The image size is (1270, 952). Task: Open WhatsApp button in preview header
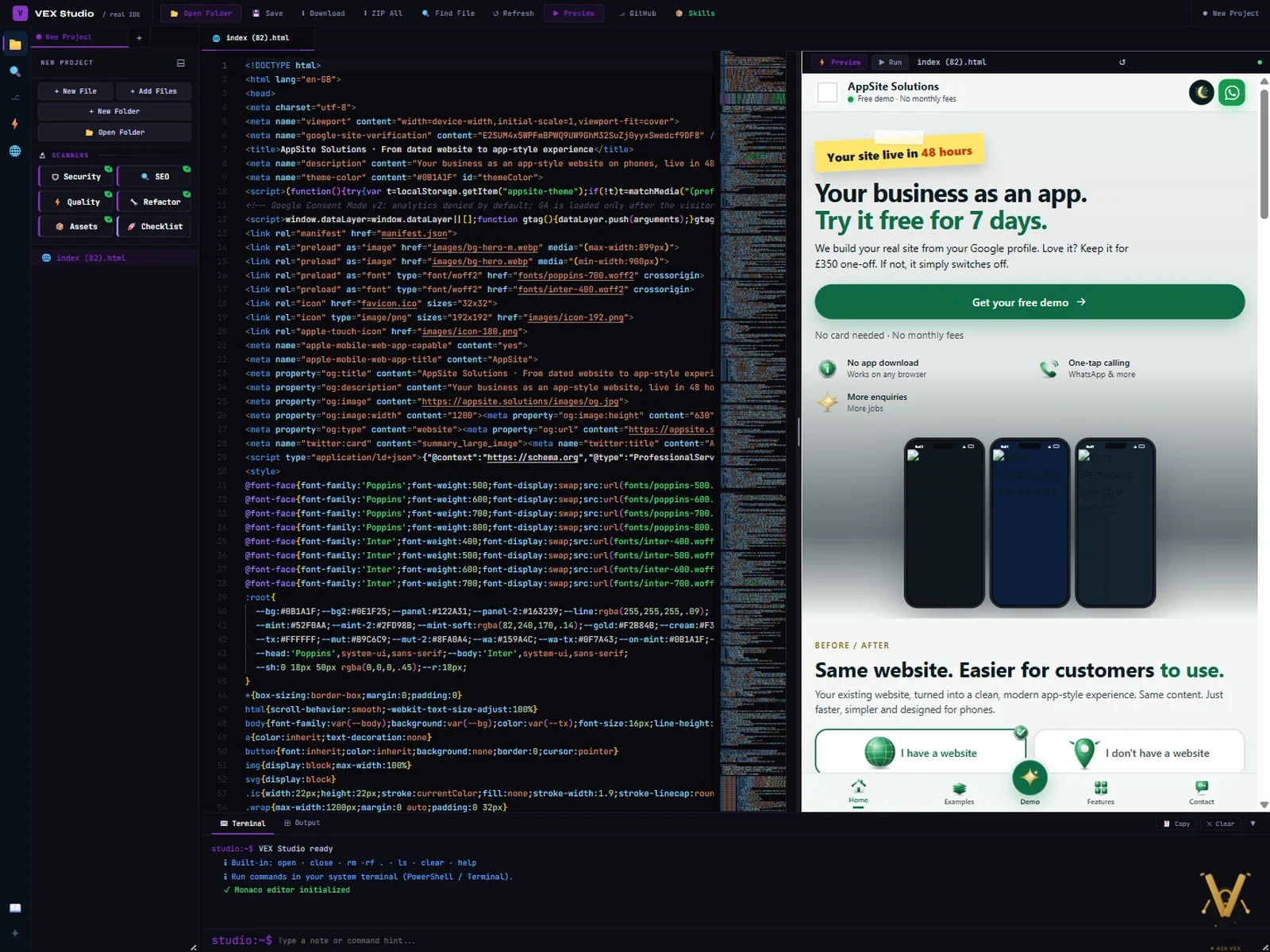click(1232, 93)
